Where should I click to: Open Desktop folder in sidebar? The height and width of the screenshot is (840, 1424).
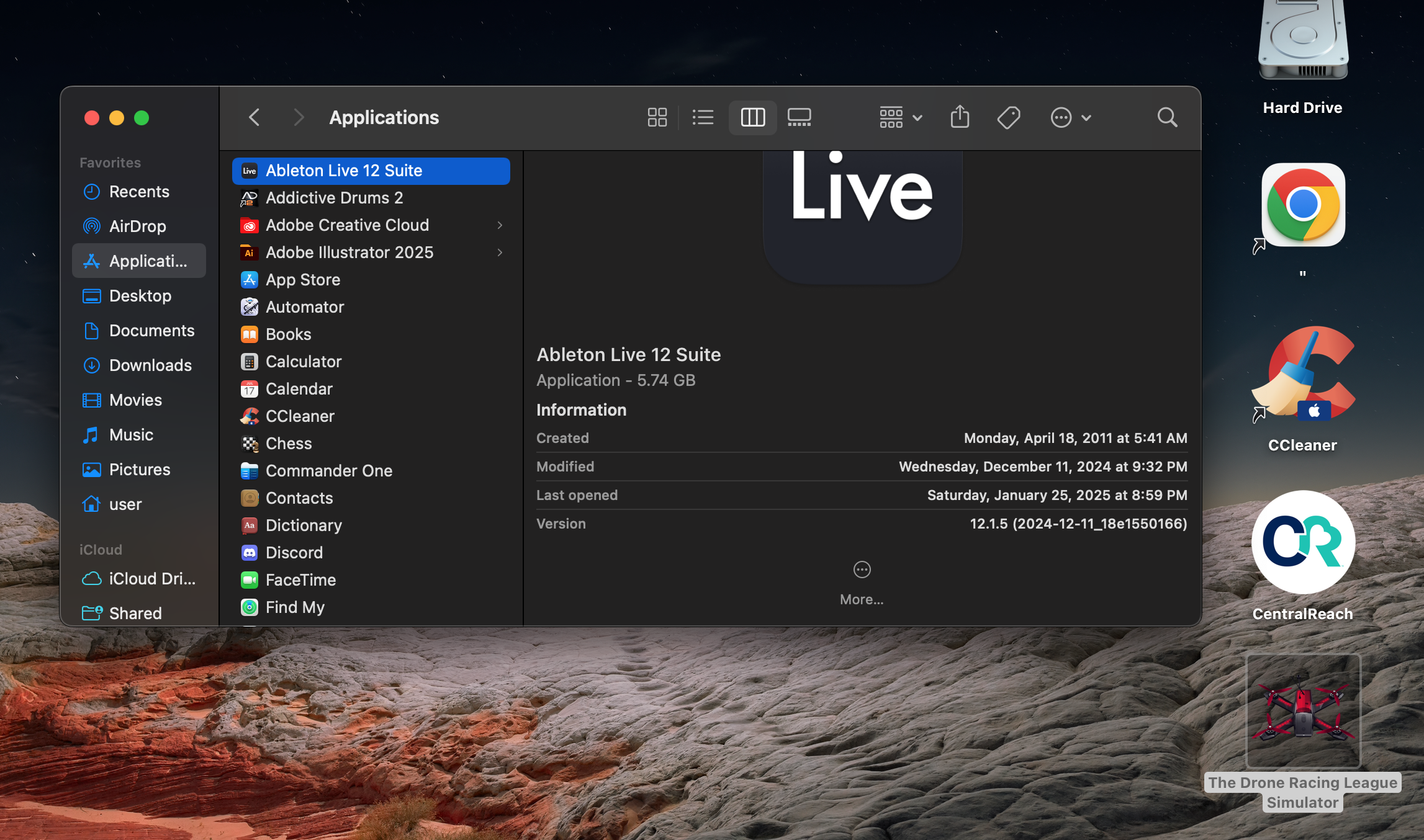pos(139,296)
